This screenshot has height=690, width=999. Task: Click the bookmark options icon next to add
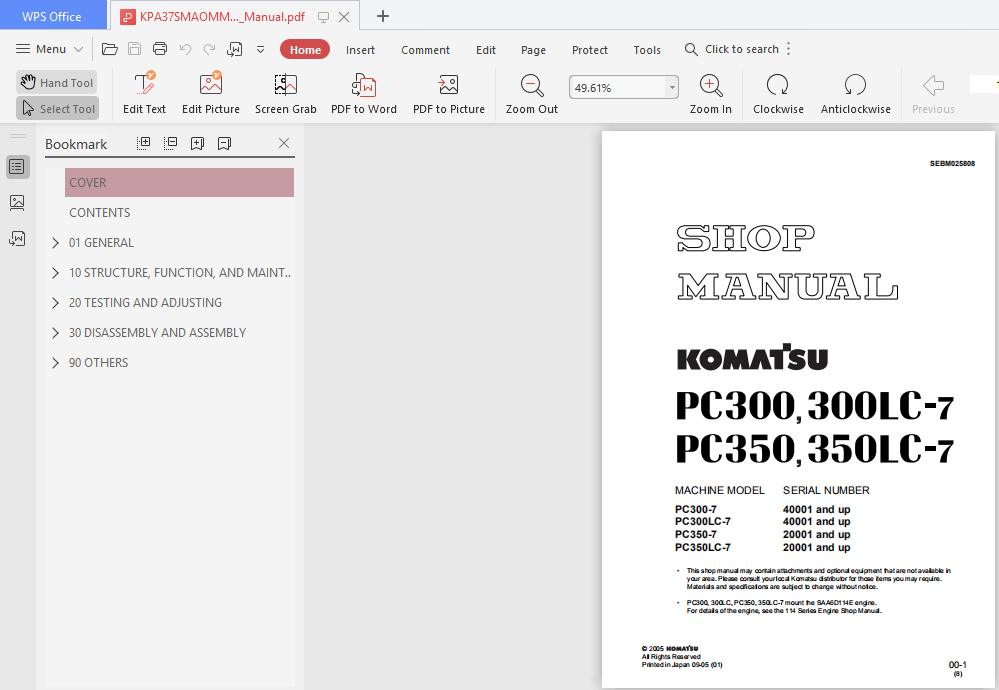coord(224,143)
